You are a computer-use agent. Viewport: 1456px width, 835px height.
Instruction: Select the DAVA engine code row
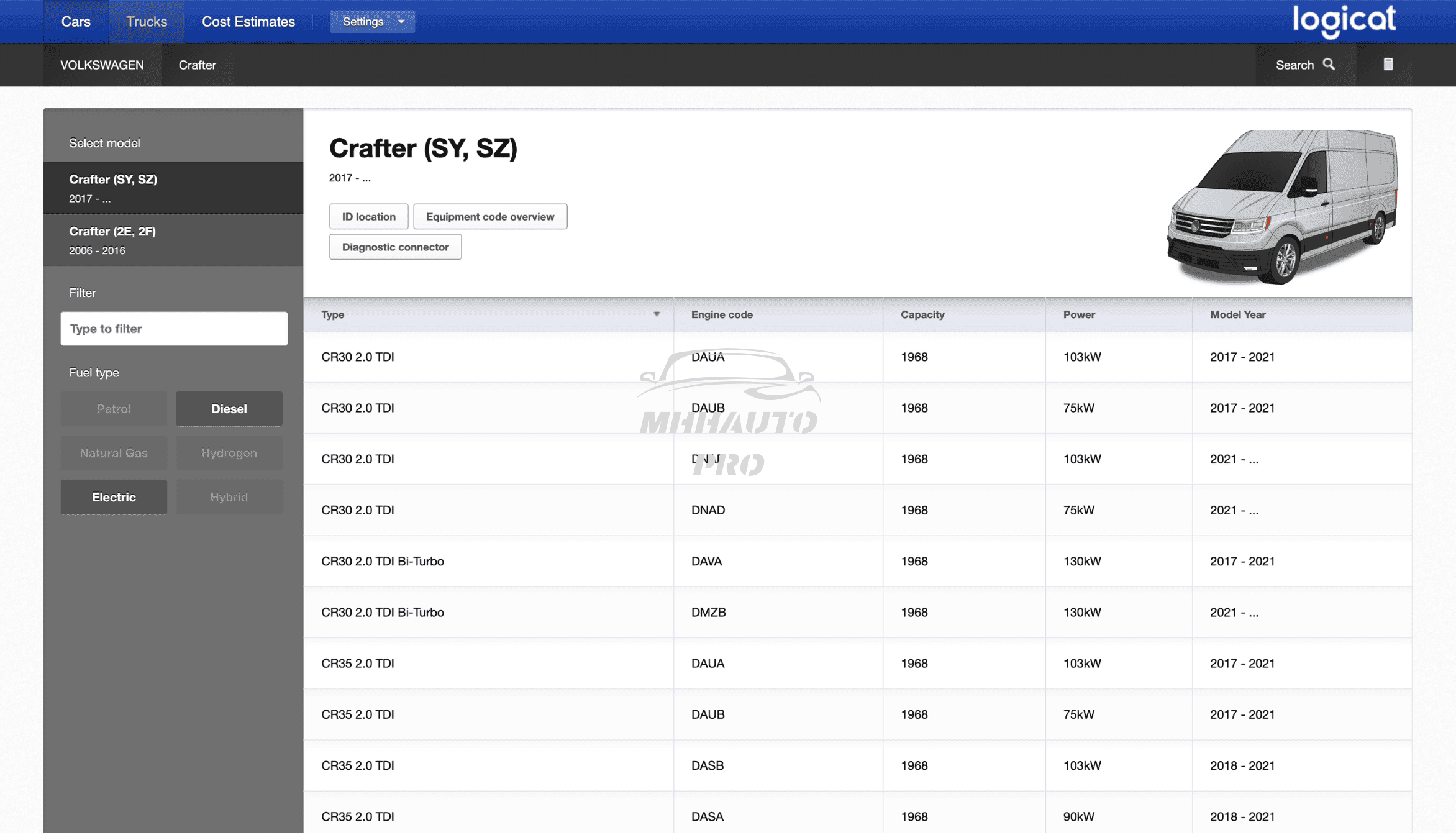pos(706,562)
